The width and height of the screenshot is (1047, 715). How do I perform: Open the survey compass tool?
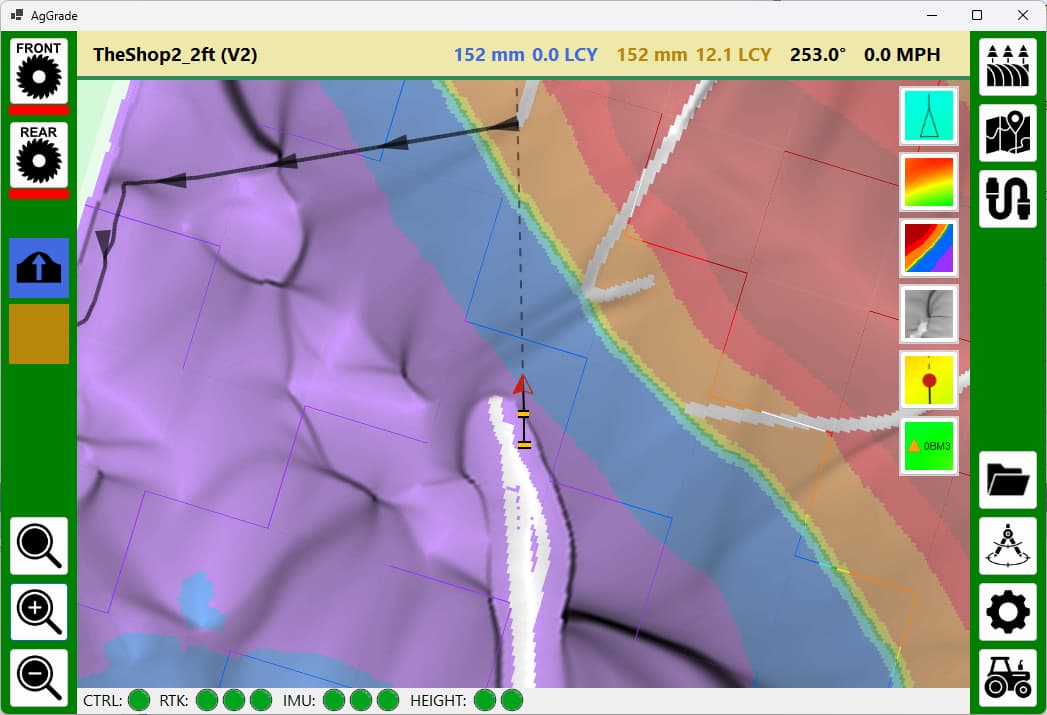1007,546
